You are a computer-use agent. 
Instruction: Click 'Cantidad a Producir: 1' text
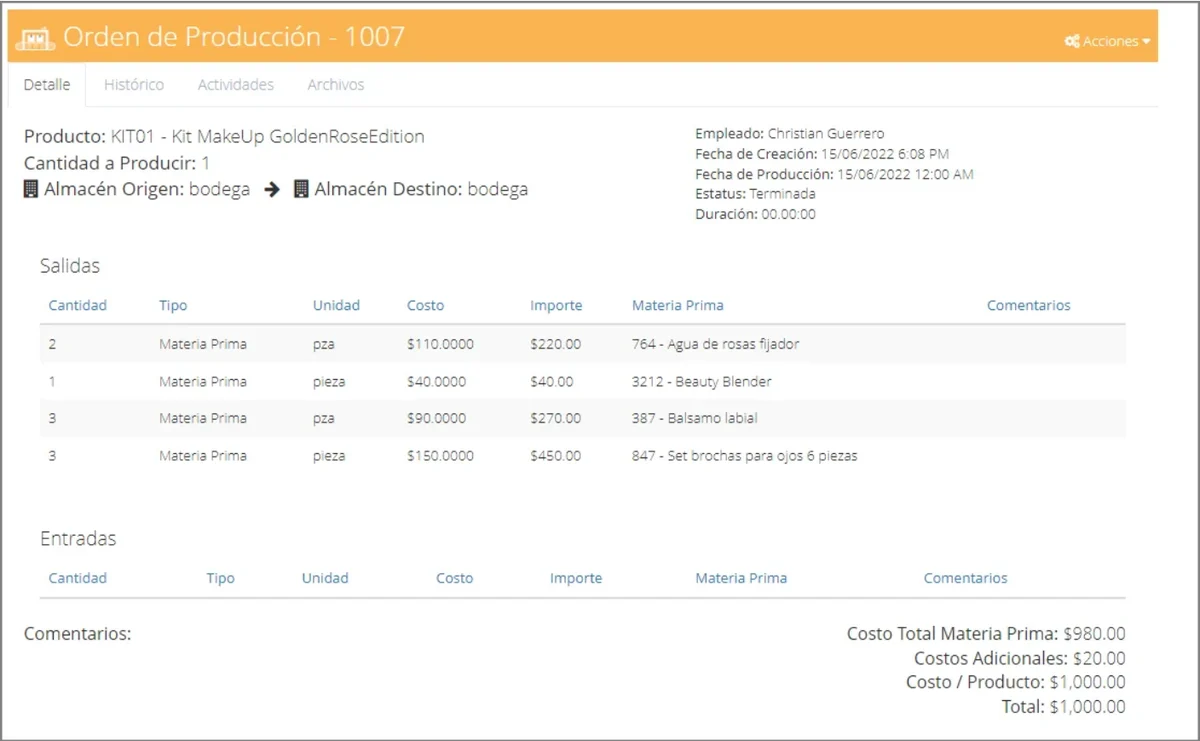point(117,163)
